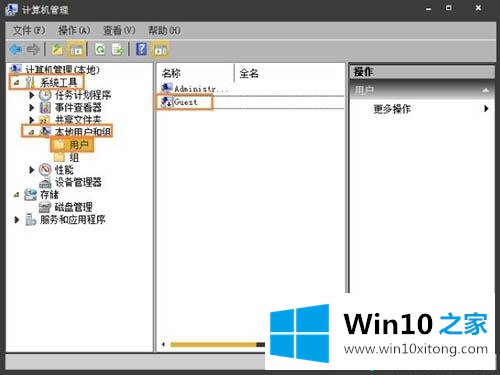Select the 性能 tree item label
Image resolution: width=500 pixels, height=375 pixels.
[64, 170]
